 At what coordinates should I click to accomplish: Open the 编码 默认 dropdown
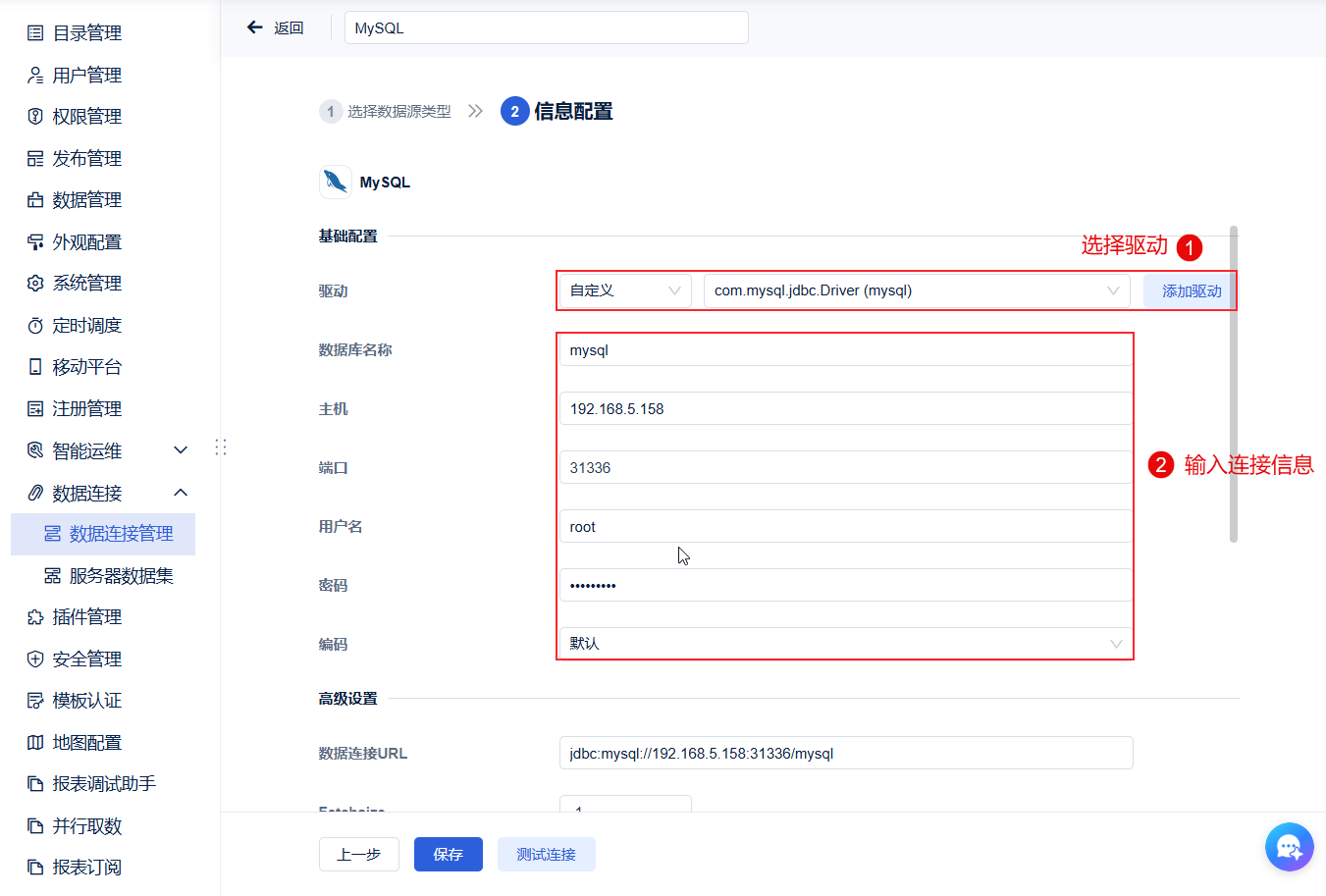click(846, 644)
